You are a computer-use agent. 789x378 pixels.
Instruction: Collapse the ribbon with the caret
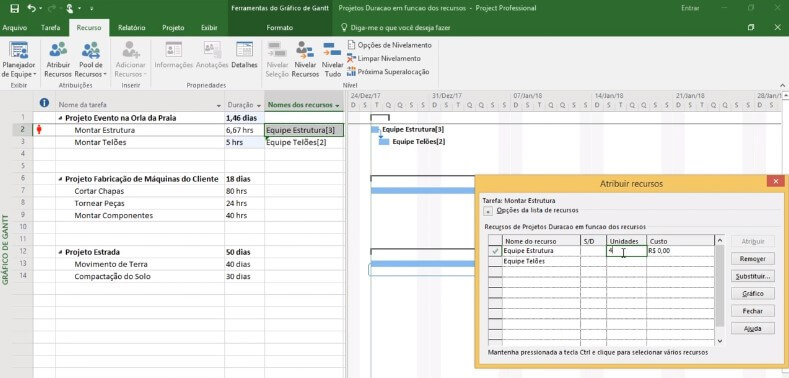pyautogui.click(x=782, y=85)
